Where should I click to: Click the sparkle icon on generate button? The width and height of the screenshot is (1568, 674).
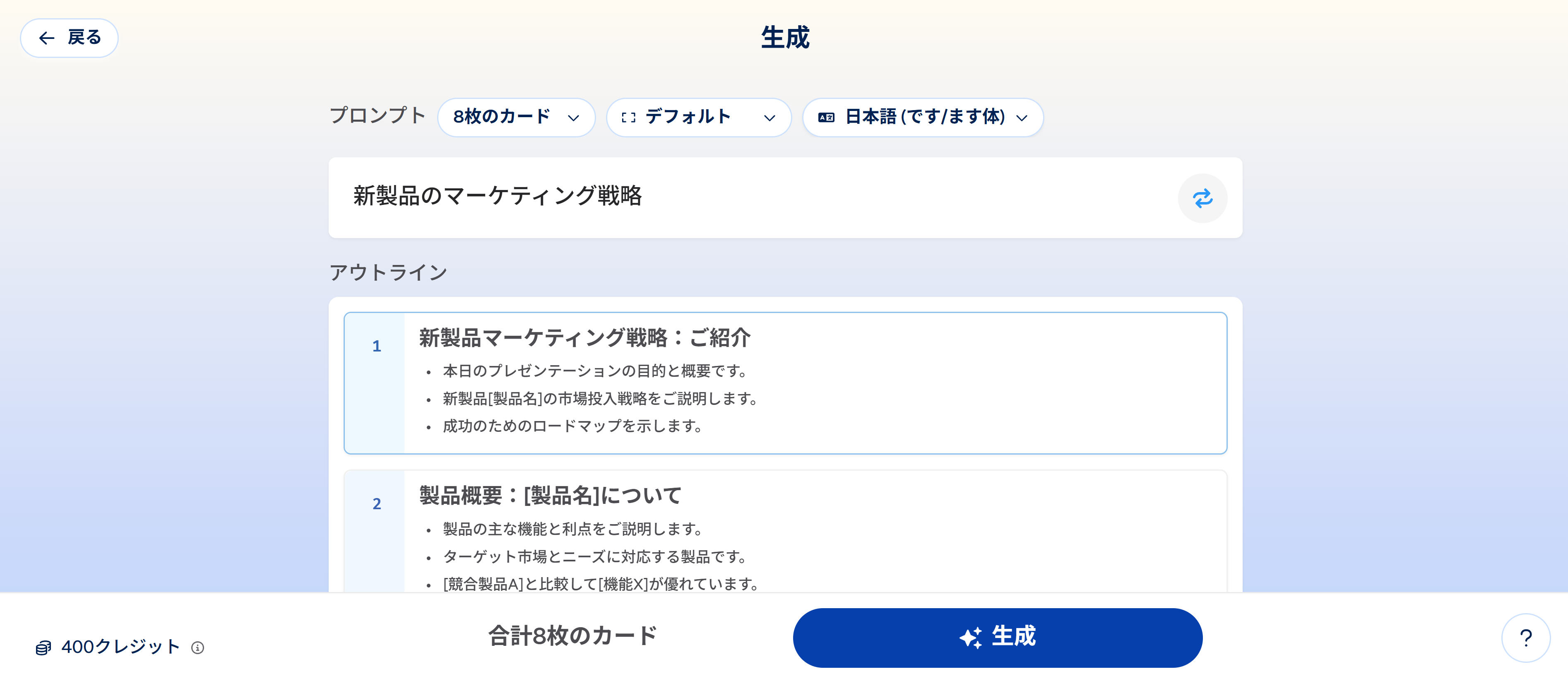pos(970,638)
